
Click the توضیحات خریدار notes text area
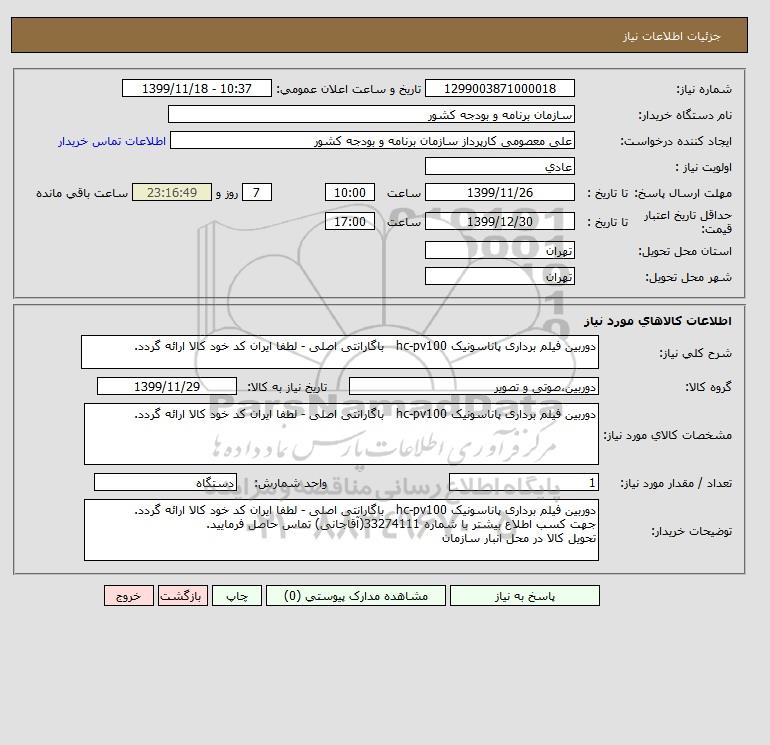341,530
